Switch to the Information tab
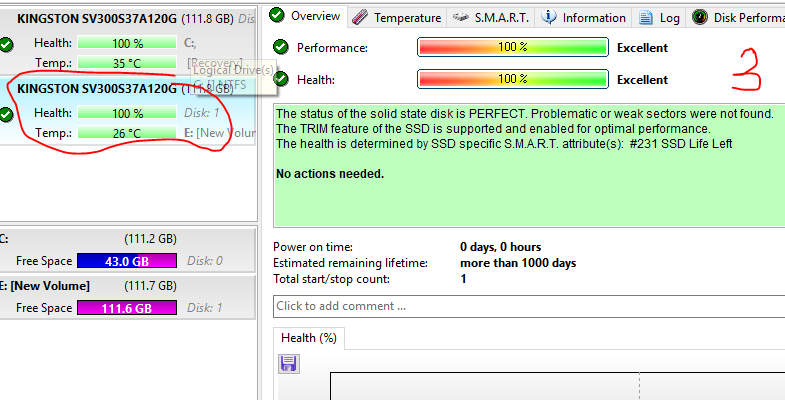Viewport: 785px width, 400px height. 583,18
